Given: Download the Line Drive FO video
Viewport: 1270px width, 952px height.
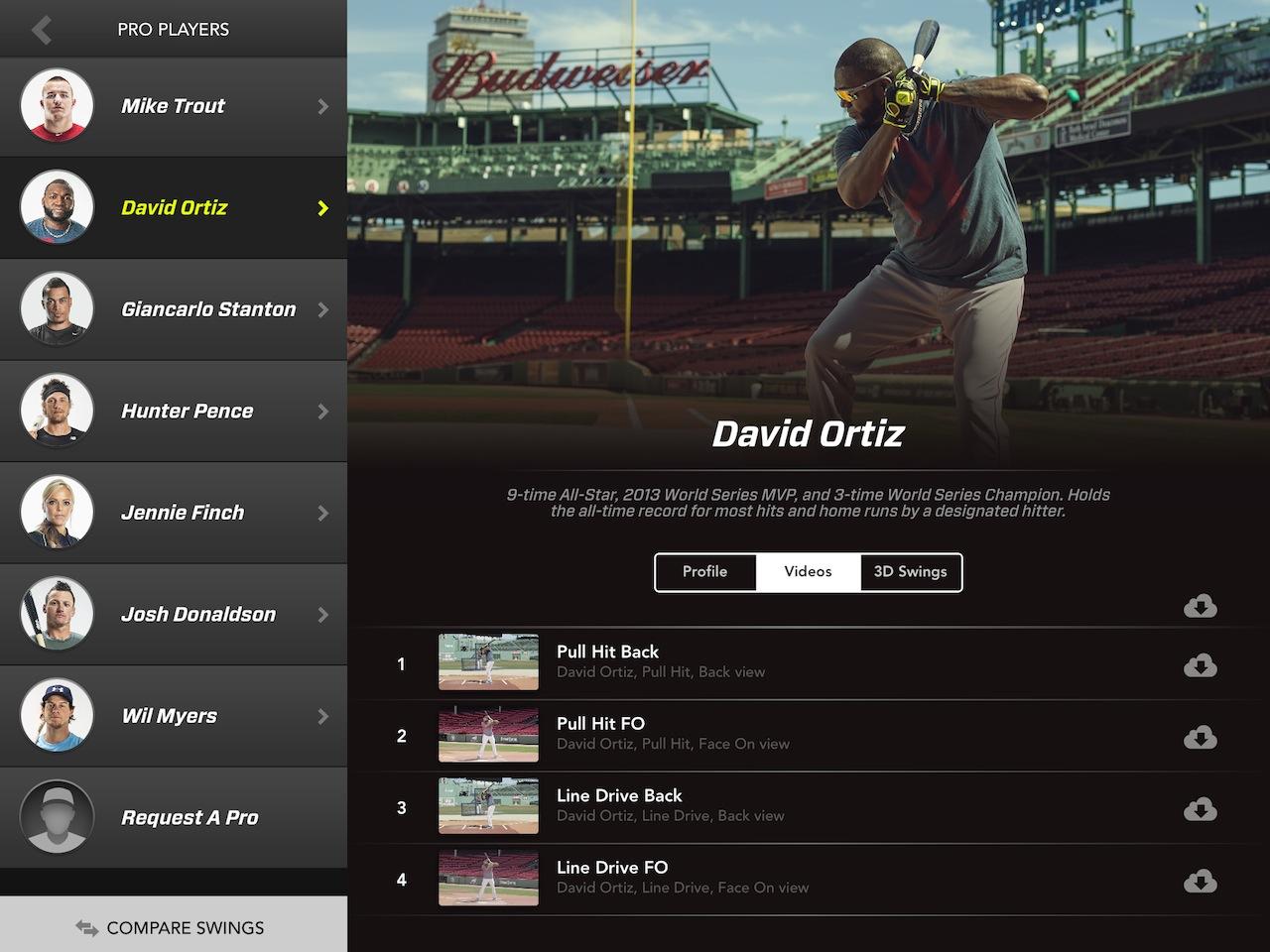Looking at the screenshot, I should tap(1200, 881).
